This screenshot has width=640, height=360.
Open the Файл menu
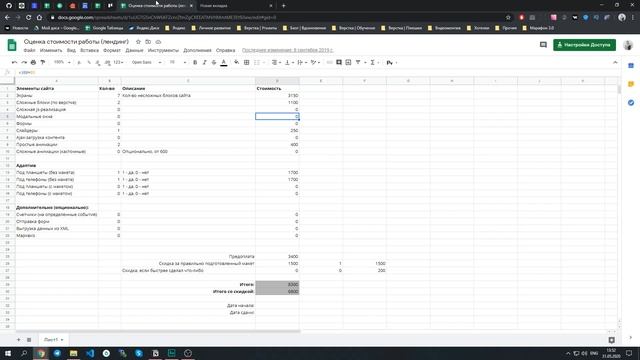pyautogui.click(x=29, y=50)
